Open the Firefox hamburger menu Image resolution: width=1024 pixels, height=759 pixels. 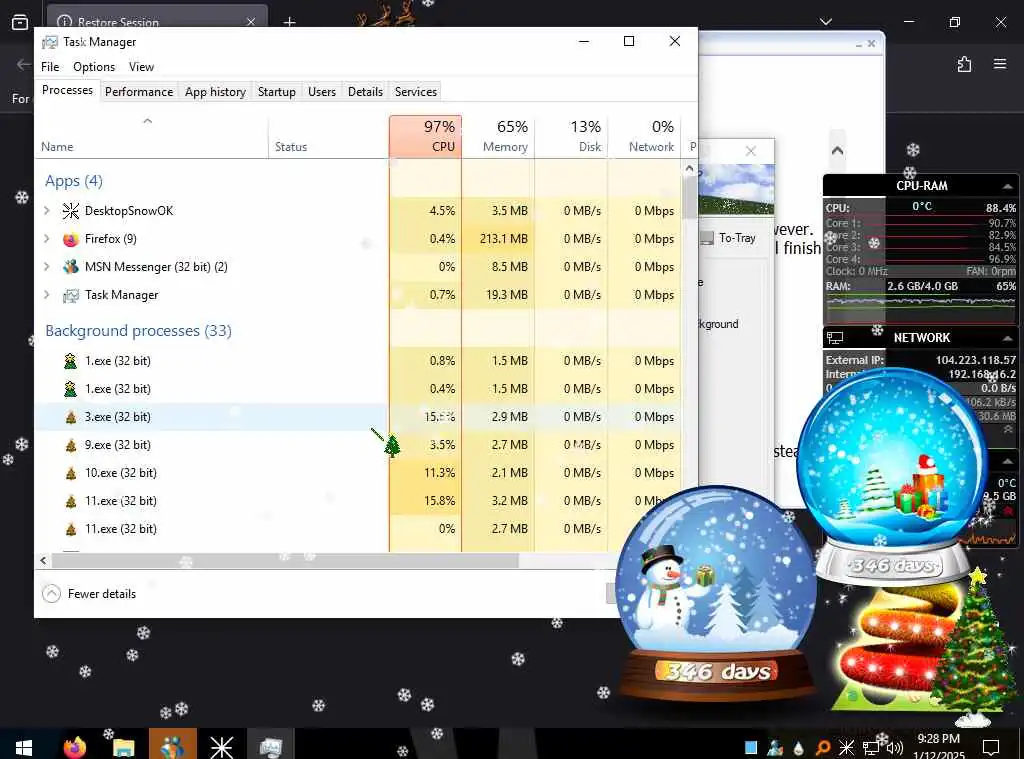tap(999, 64)
